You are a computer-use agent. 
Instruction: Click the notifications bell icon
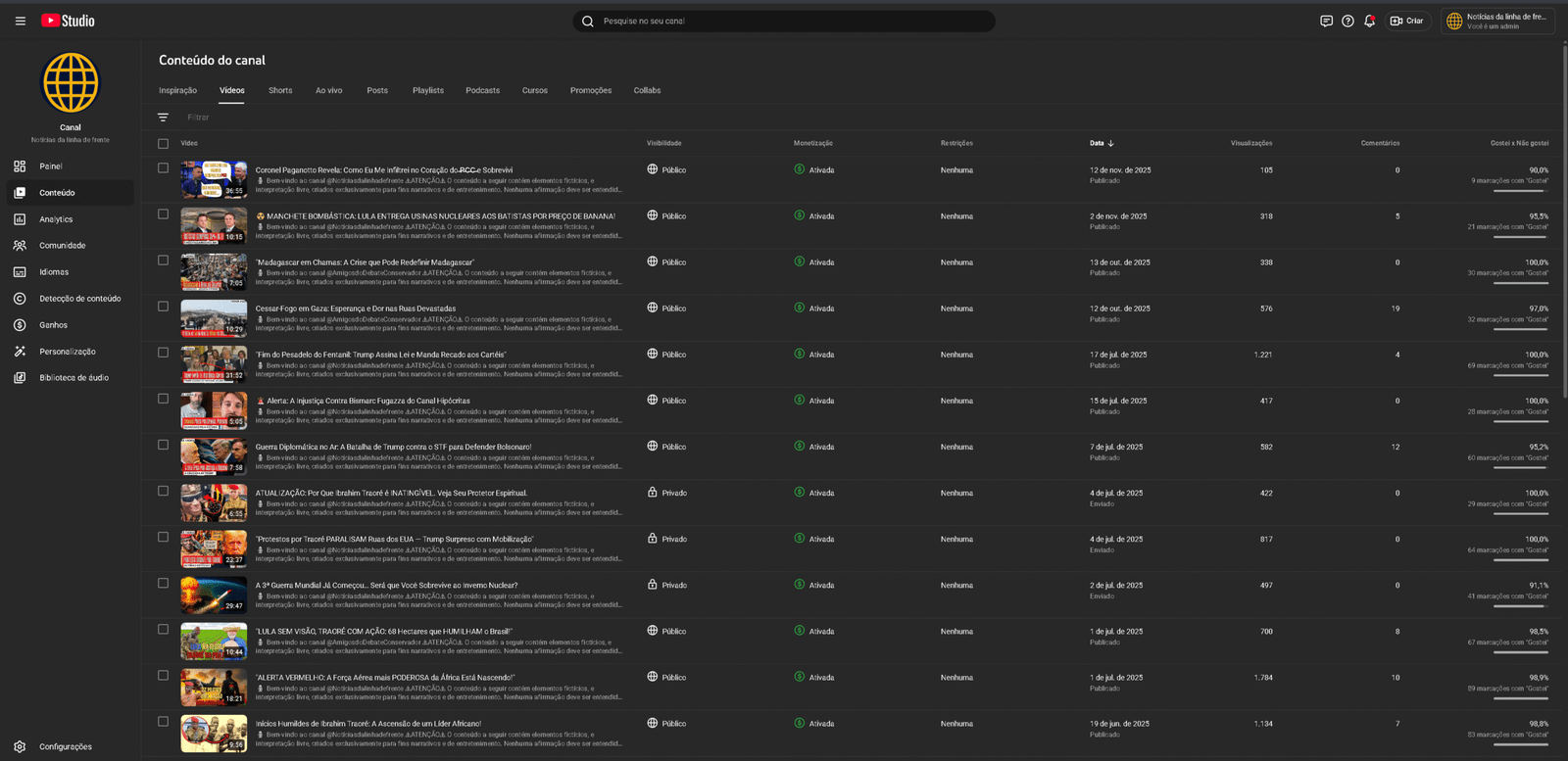pos(1369,21)
